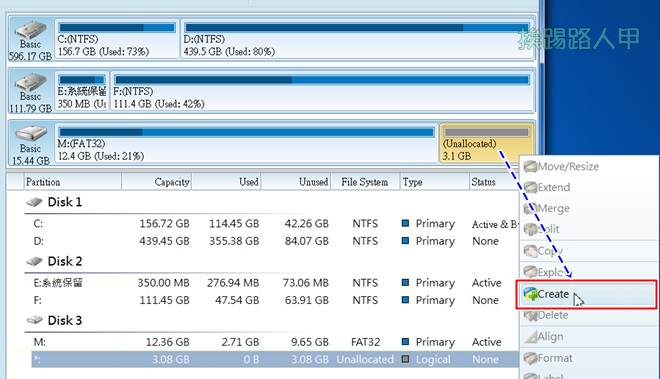660x379 pixels.
Task: Choose Move/Resize from the context menu
Action: 588,166
